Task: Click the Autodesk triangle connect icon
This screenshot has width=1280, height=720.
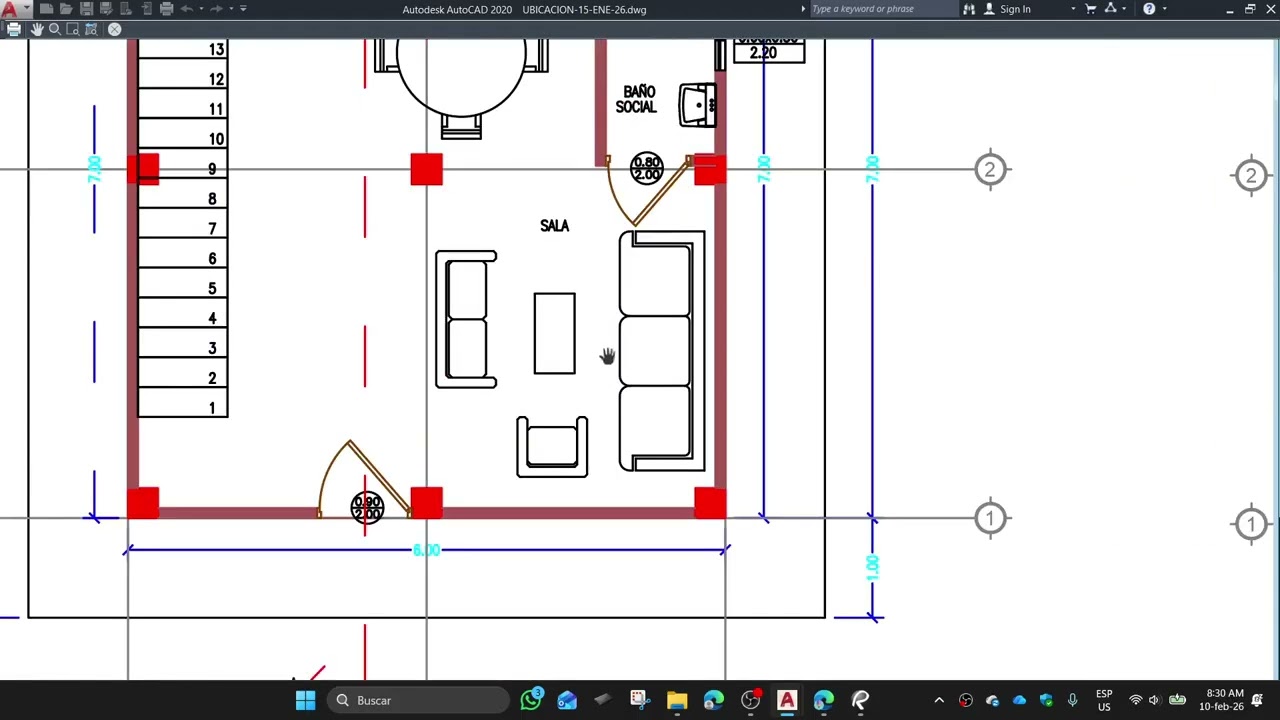Action: click(1111, 9)
